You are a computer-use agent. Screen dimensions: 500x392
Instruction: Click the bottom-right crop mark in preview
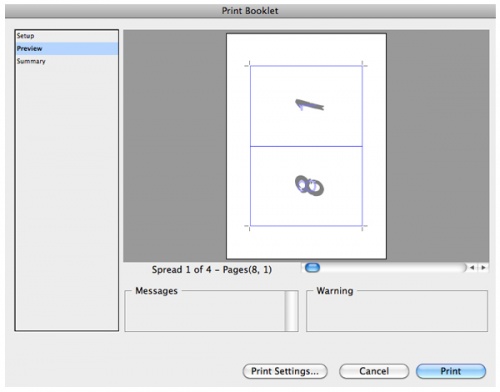pos(364,227)
